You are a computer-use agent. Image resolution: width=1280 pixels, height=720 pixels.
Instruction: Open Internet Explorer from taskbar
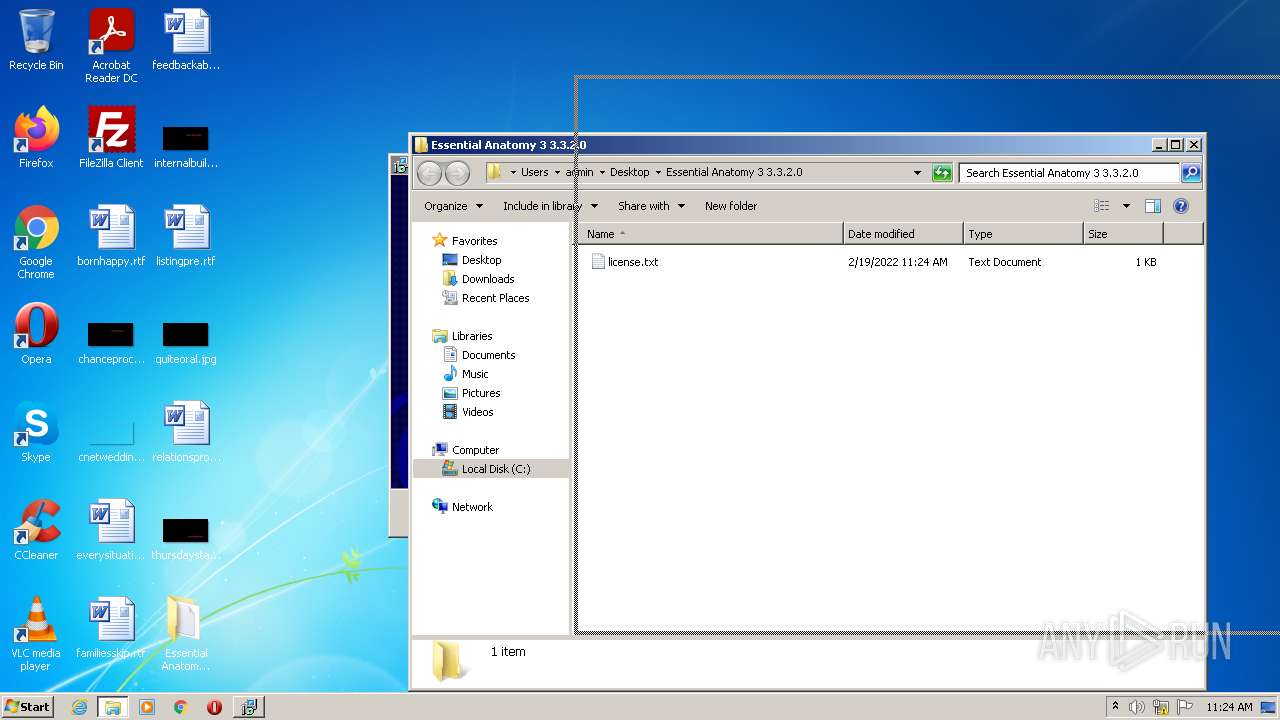pos(79,707)
